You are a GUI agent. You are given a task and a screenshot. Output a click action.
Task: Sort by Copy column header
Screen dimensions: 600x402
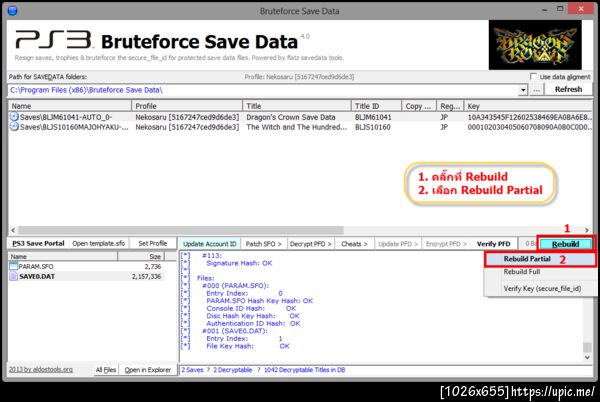click(x=419, y=106)
